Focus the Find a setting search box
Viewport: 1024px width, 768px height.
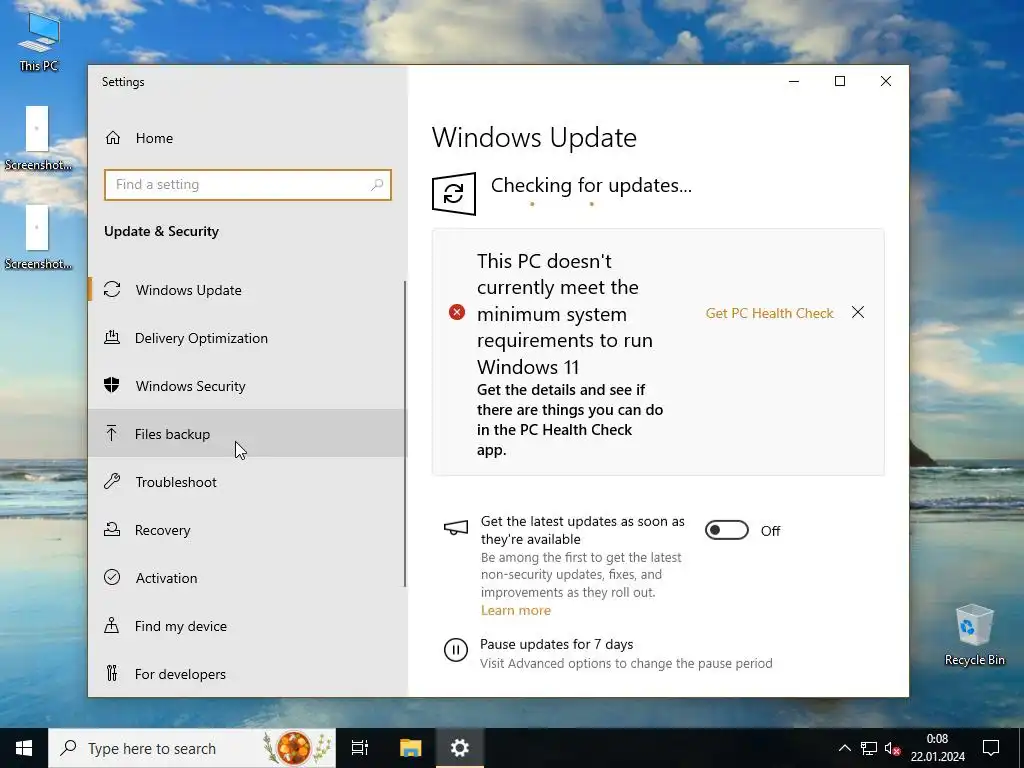tap(248, 185)
